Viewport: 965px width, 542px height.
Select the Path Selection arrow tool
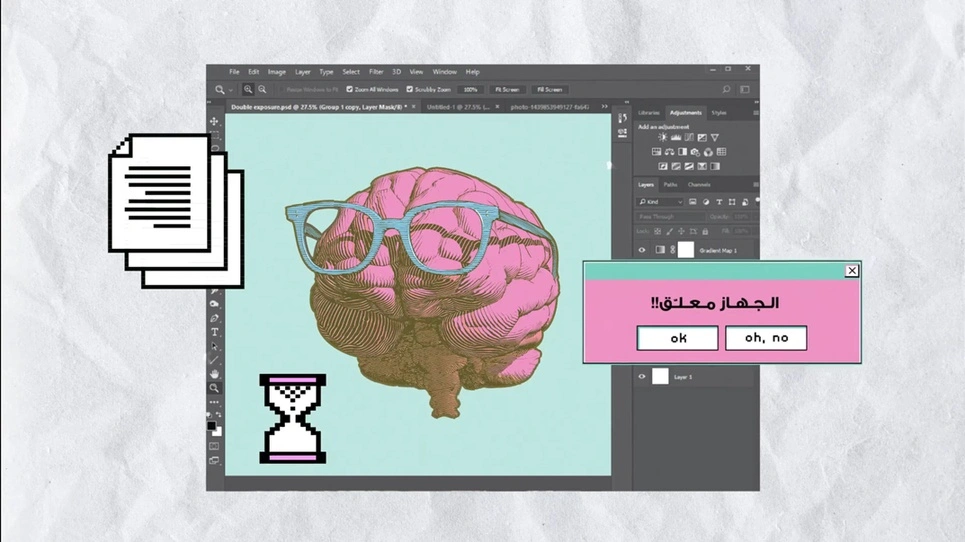point(214,346)
